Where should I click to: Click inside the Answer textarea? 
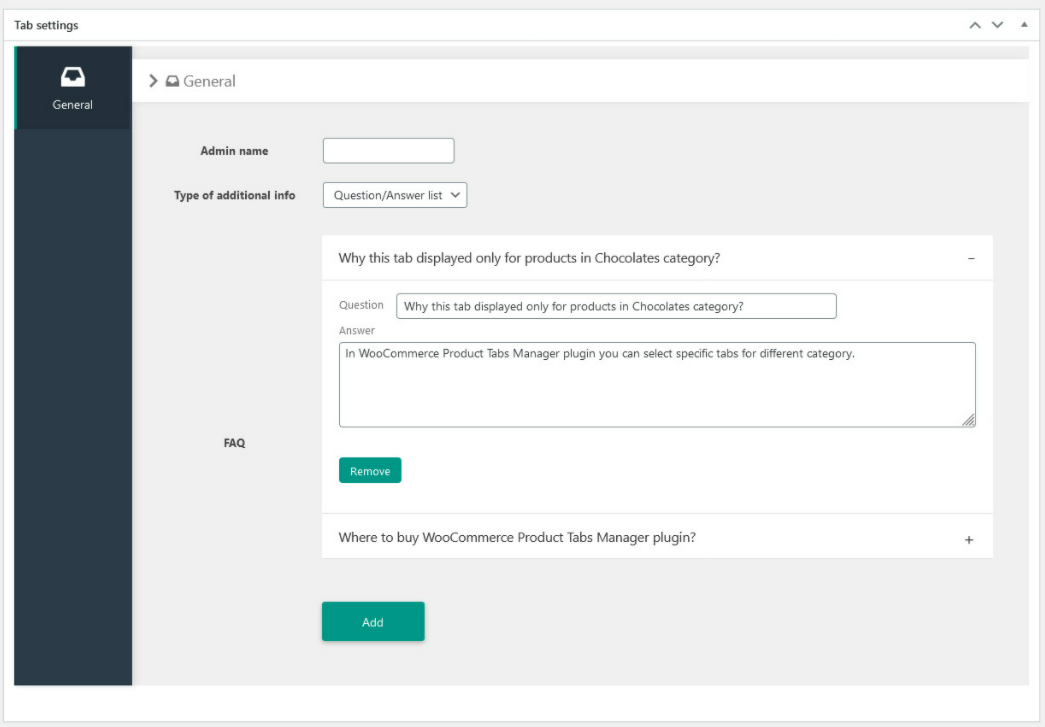(x=657, y=384)
